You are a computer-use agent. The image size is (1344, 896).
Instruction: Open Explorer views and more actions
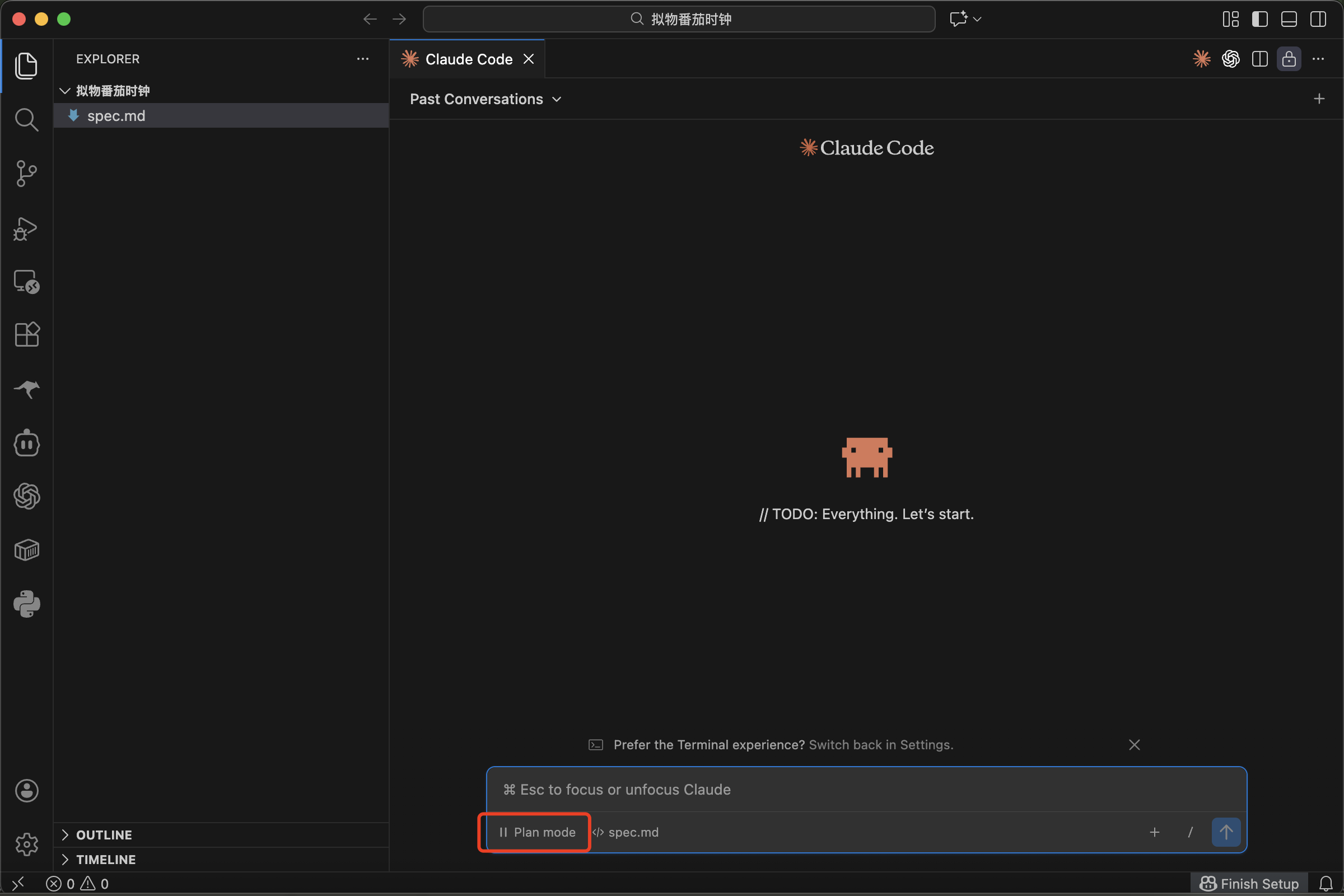[x=363, y=59]
